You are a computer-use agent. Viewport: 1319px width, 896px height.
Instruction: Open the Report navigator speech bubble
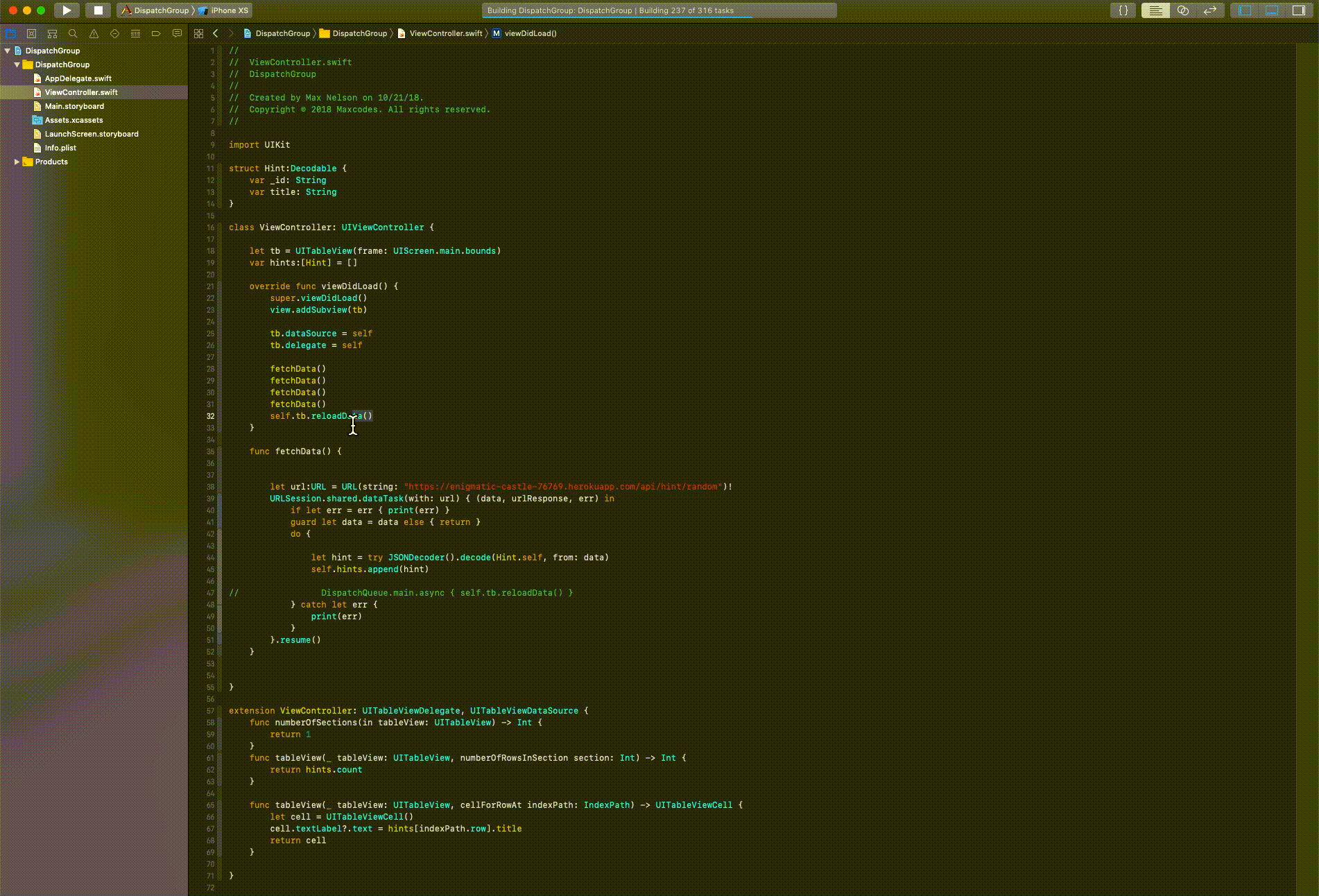click(x=178, y=33)
